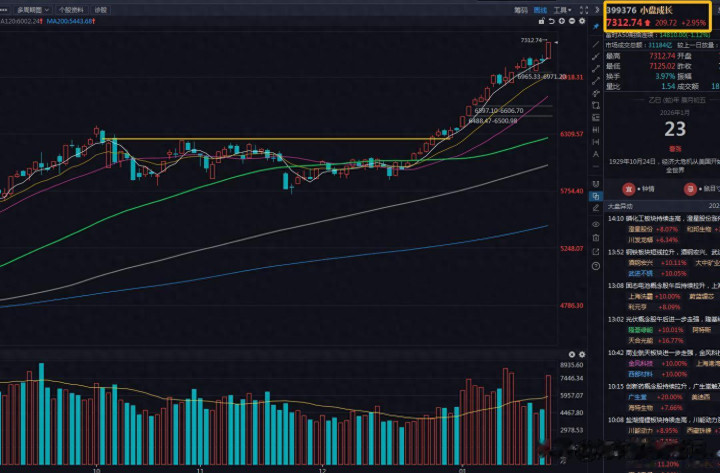Expand the 工具 dropdown menu

point(563,9)
